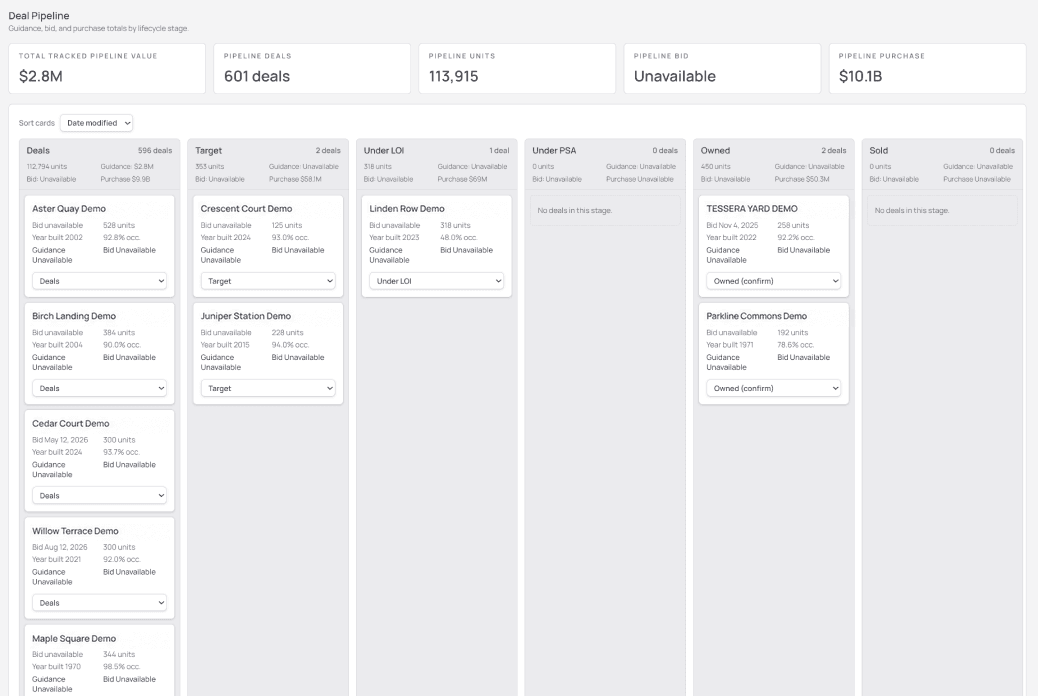Open the Sort cards Date modified dropdown
This screenshot has width=1038, height=696.
pos(97,123)
